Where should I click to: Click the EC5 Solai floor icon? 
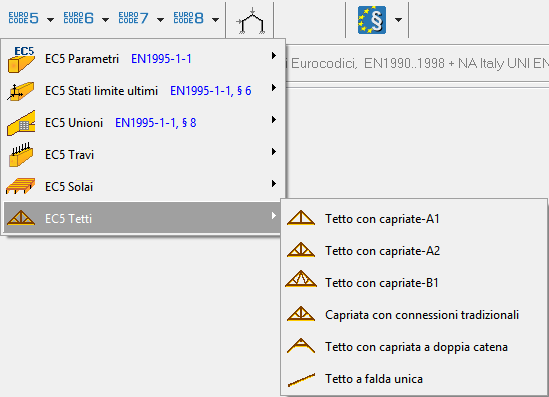21,186
